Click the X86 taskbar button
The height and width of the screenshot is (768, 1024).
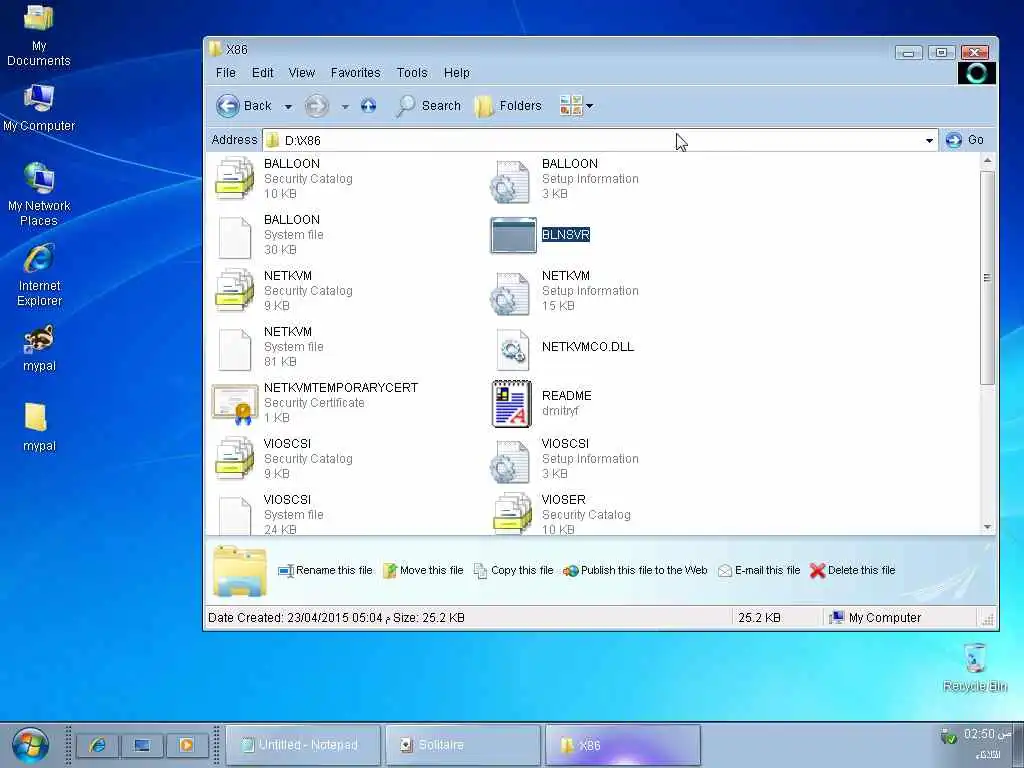point(623,745)
